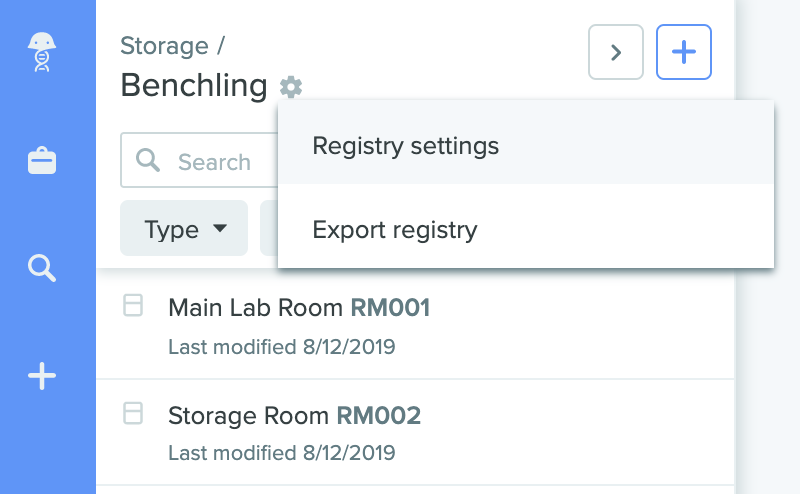Click the Main Lab Room item icon
The height and width of the screenshot is (494, 800).
[133, 305]
